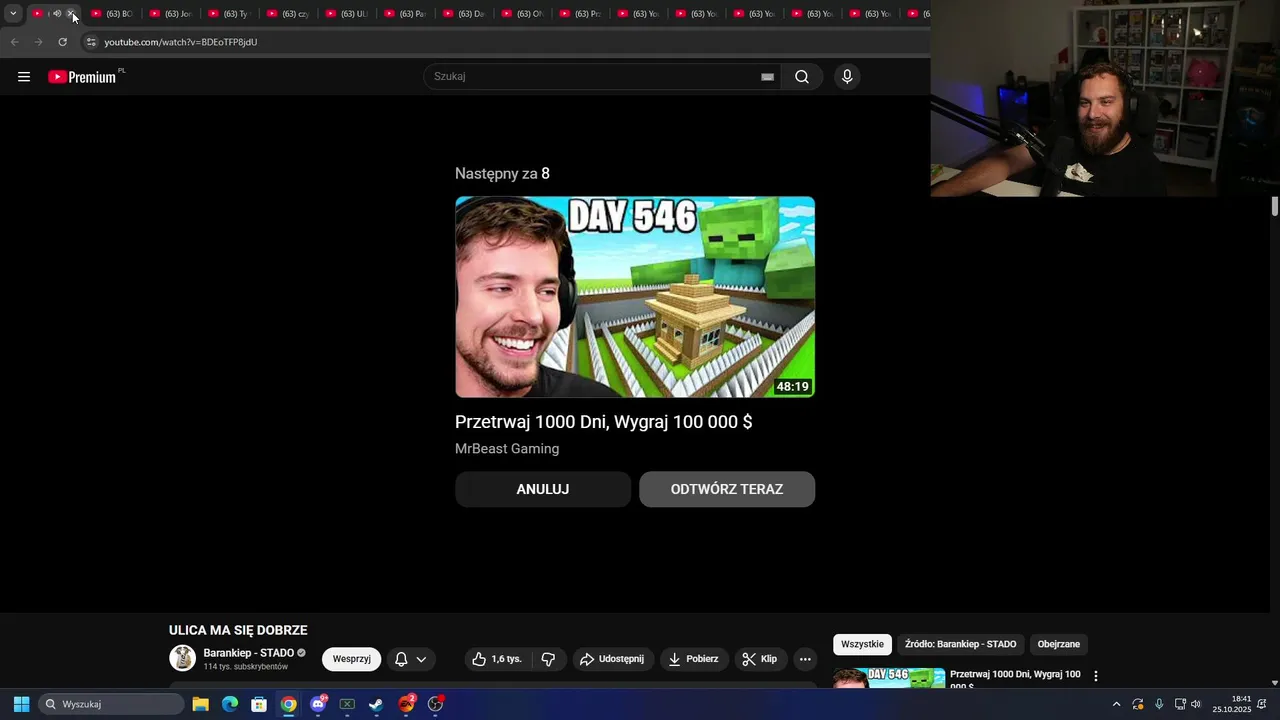Open Microsoft Edge from the taskbar
The height and width of the screenshot is (720, 1280).
[x=230, y=704]
